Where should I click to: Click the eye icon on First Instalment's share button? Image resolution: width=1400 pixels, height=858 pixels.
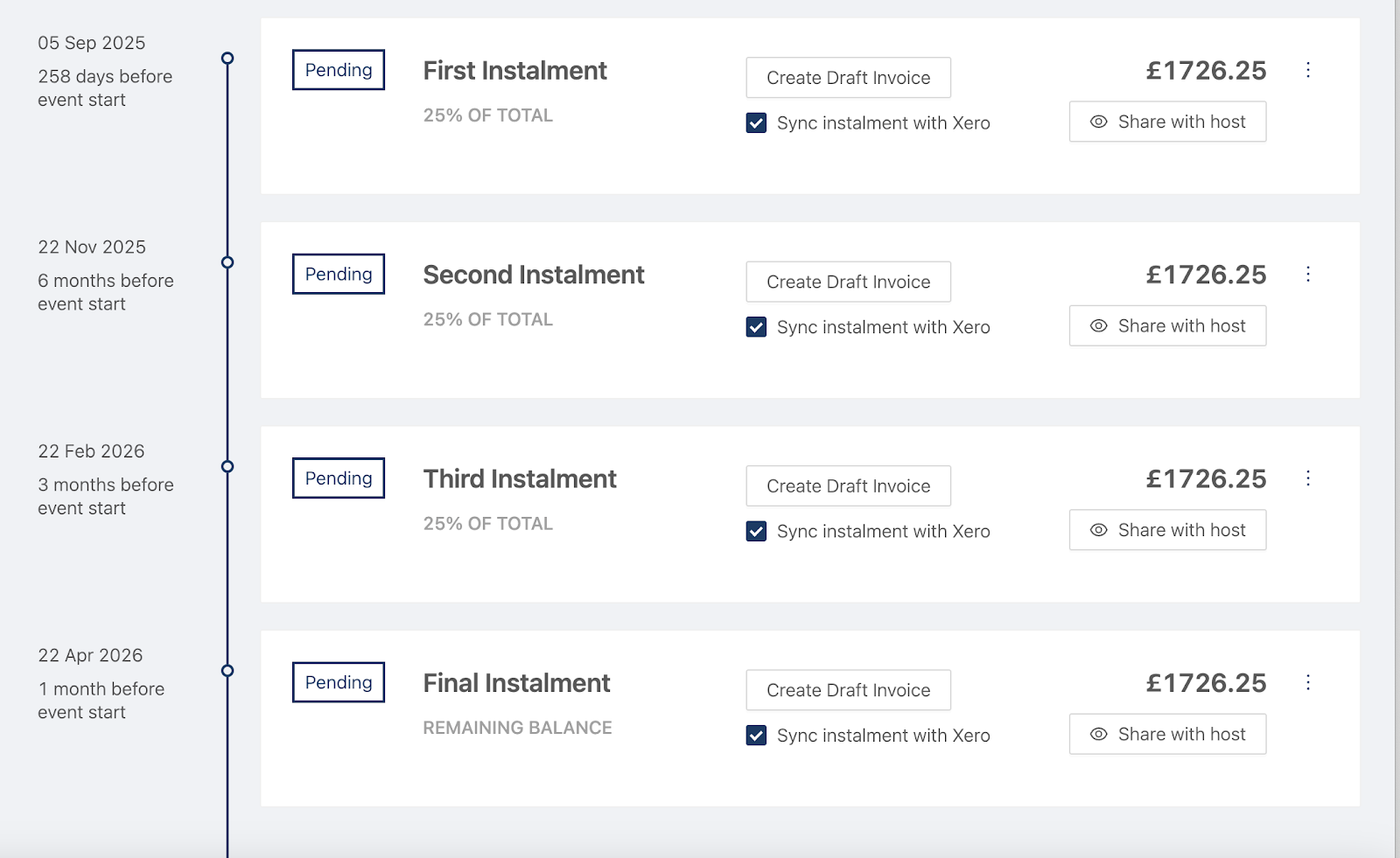point(1099,122)
